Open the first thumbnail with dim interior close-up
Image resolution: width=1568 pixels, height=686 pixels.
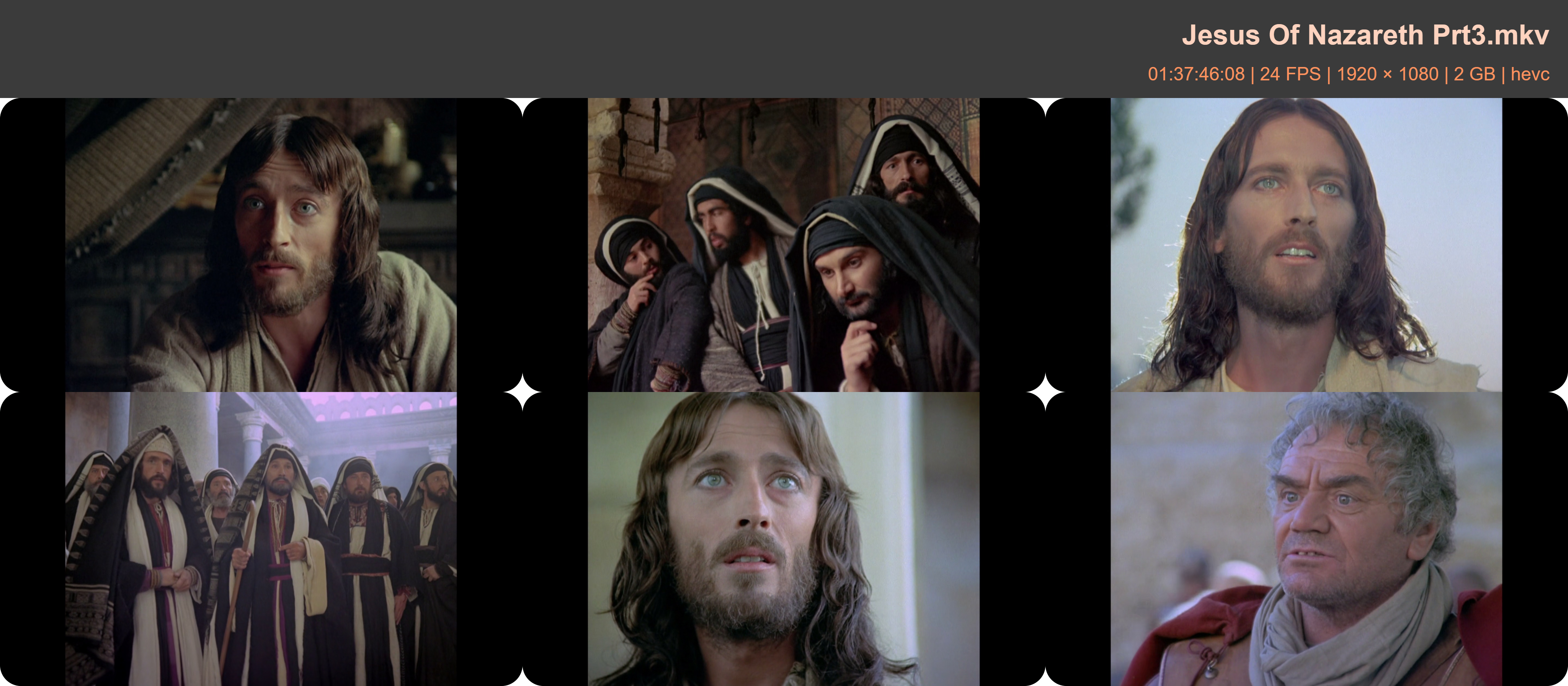click(x=261, y=245)
